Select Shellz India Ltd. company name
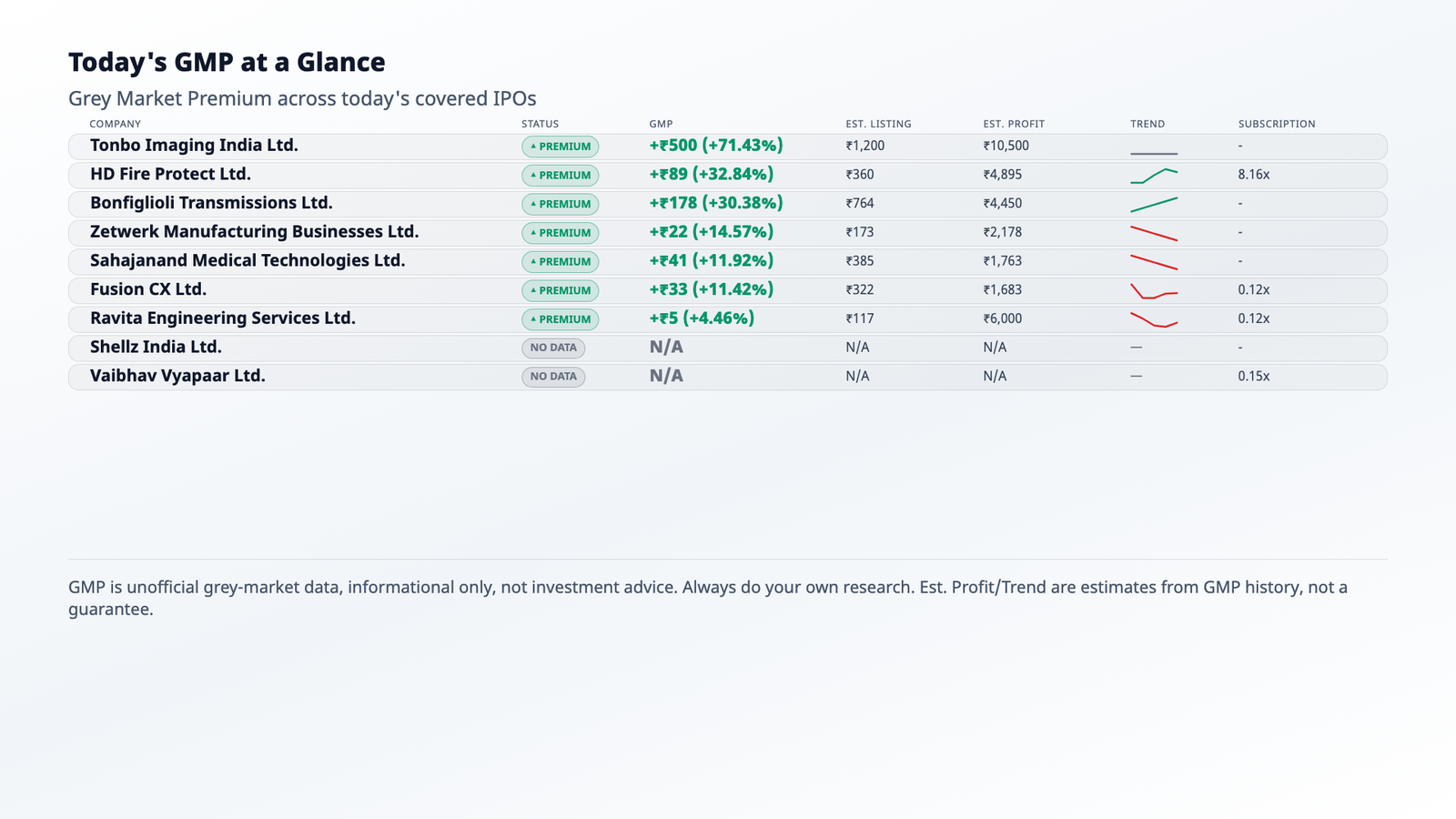 pos(156,347)
